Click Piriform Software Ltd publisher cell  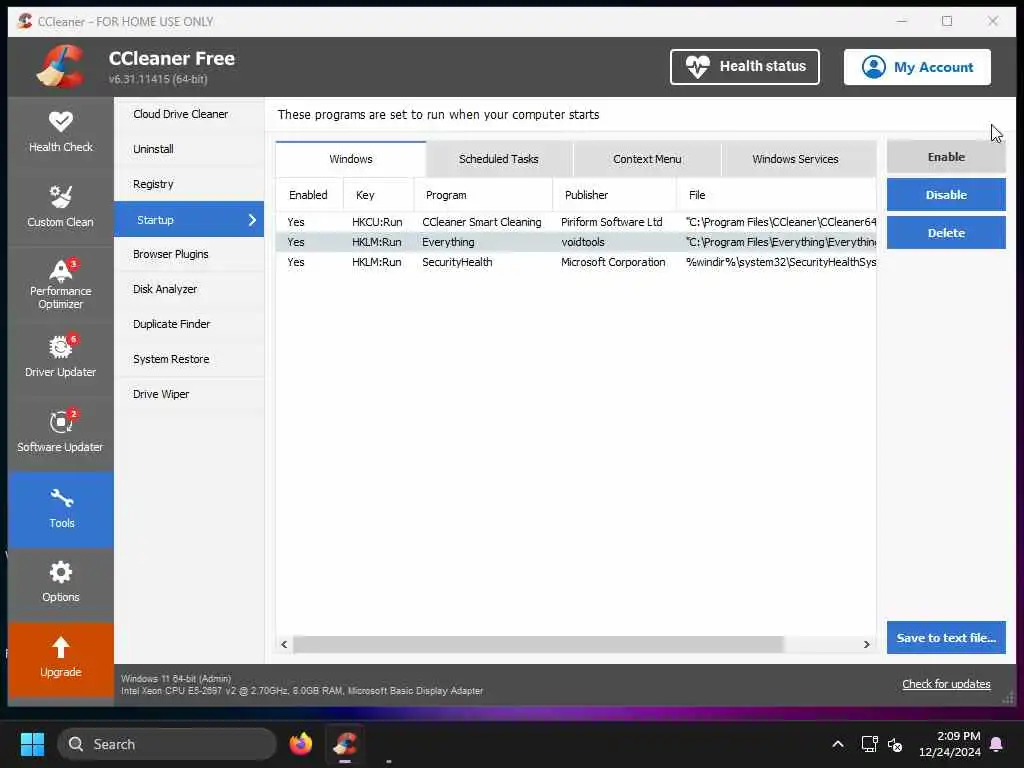pos(611,222)
